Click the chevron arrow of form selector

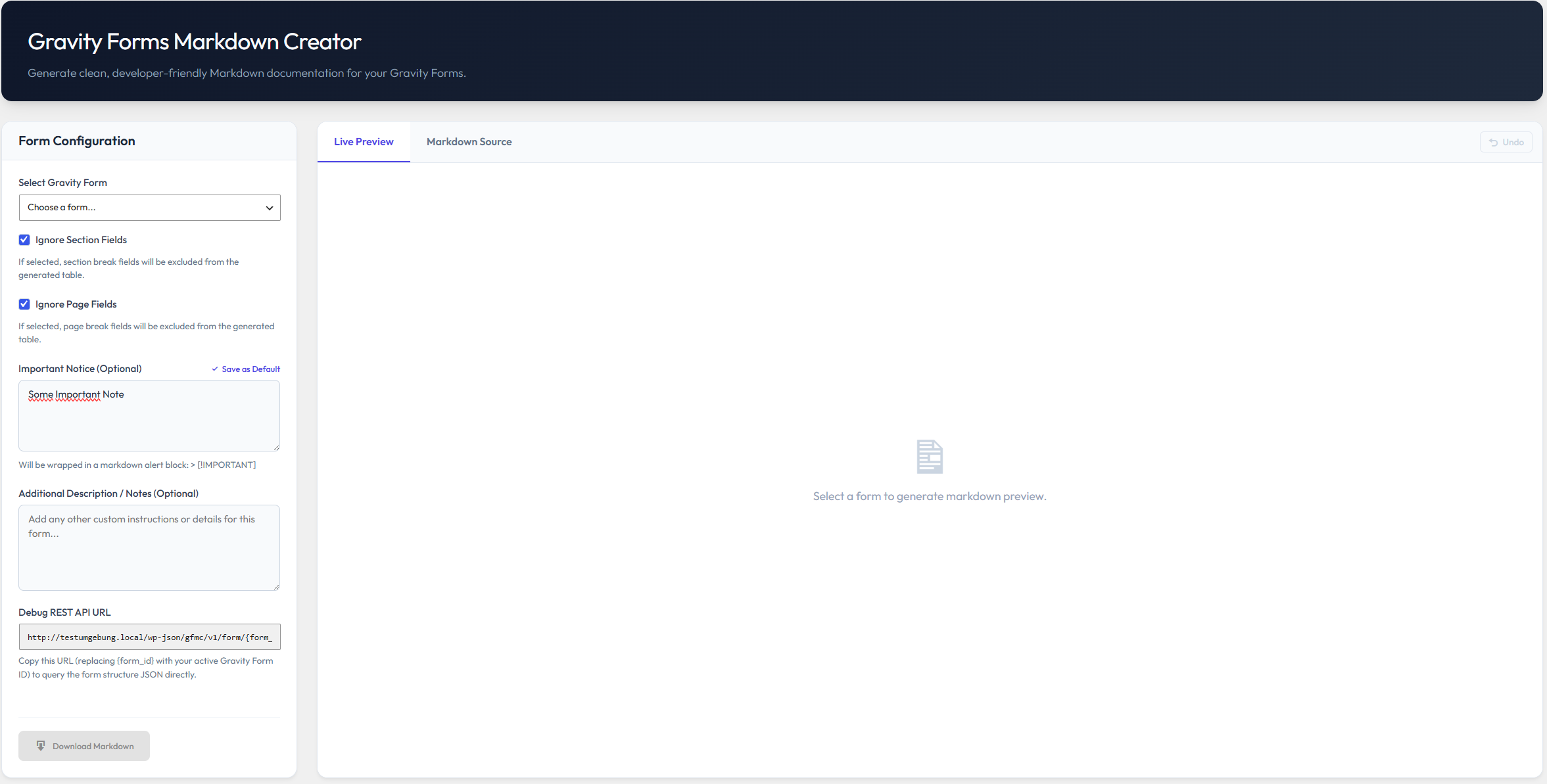270,208
